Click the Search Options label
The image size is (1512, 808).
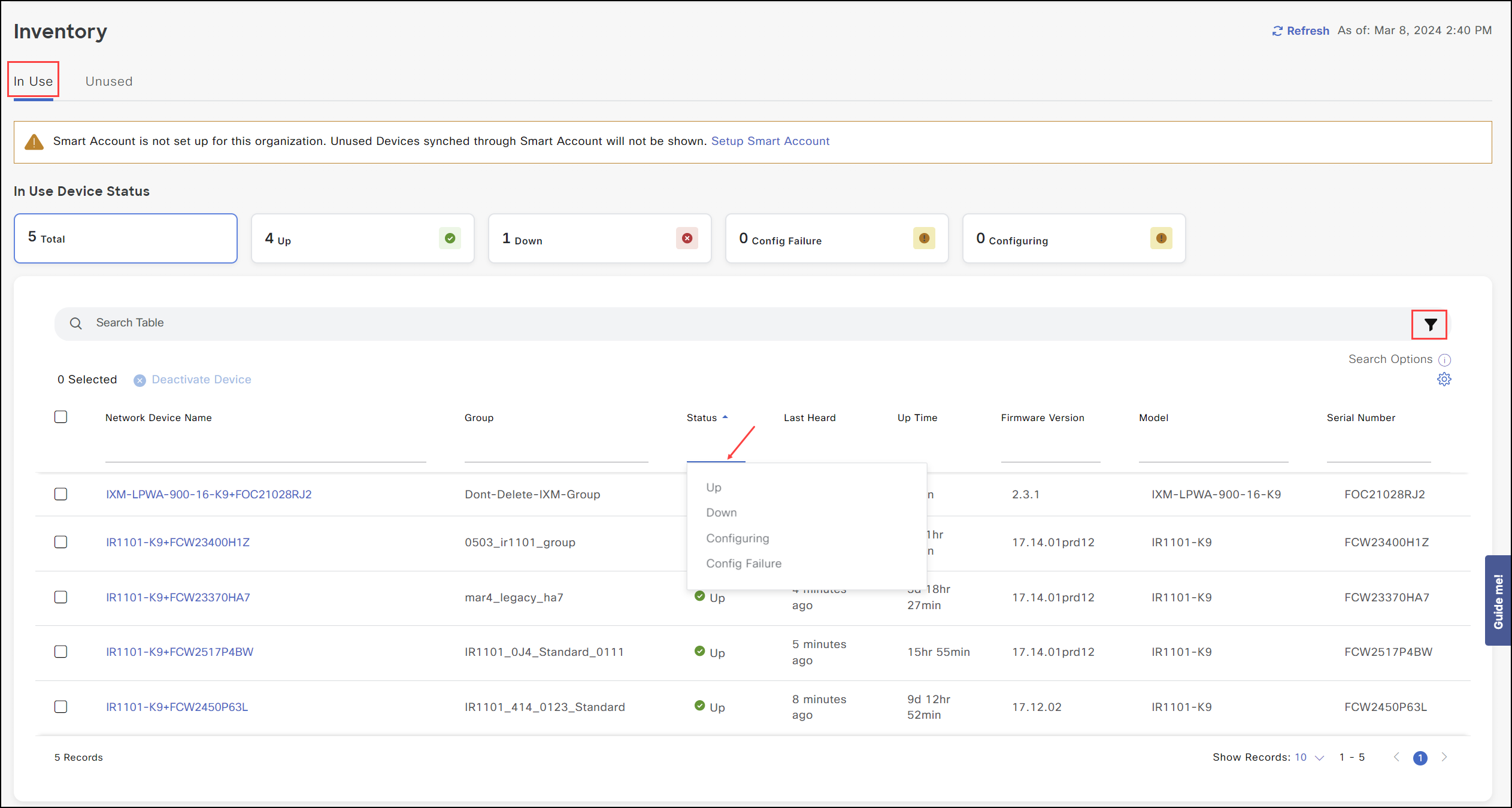[x=1390, y=359]
